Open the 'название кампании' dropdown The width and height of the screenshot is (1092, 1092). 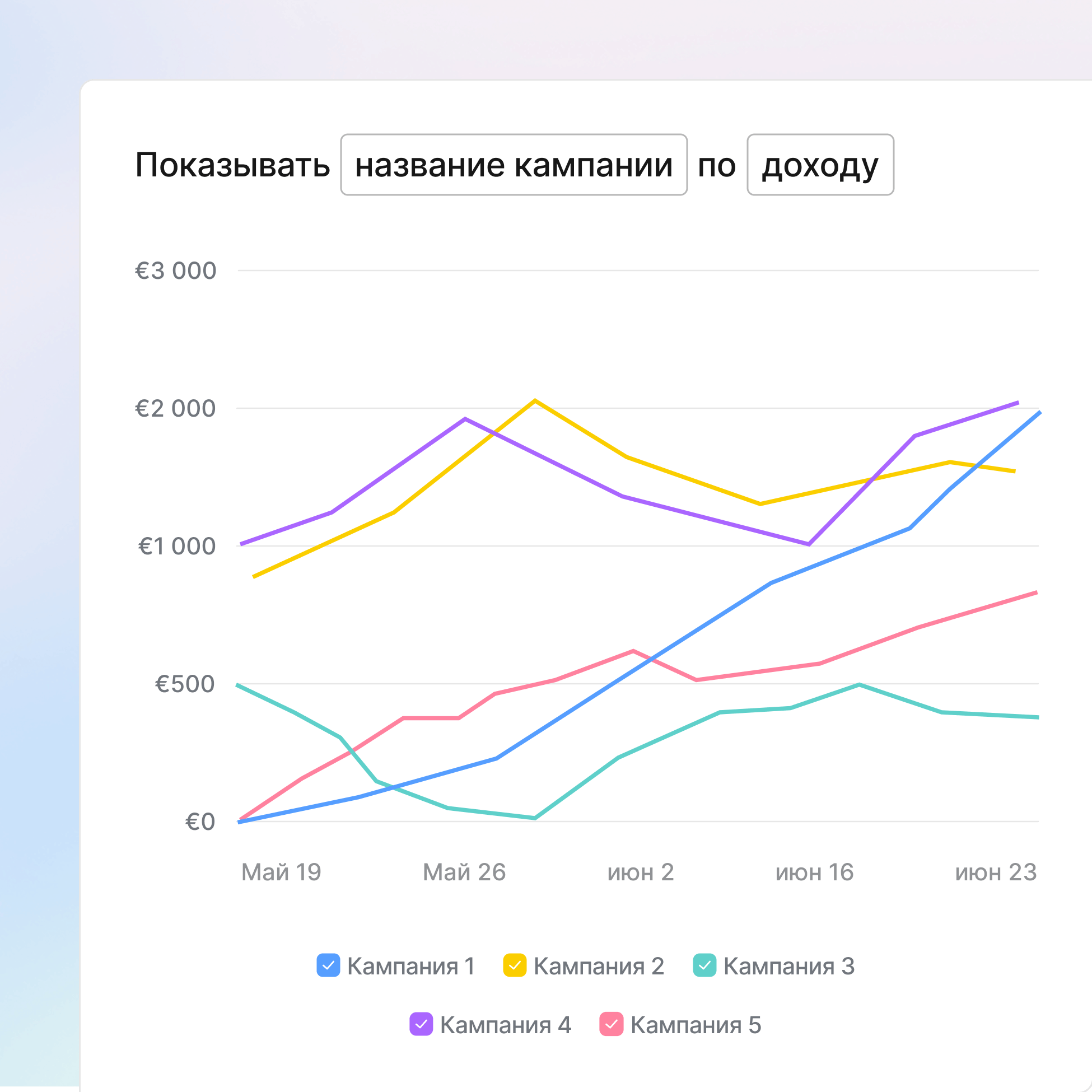[x=514, y=165]
